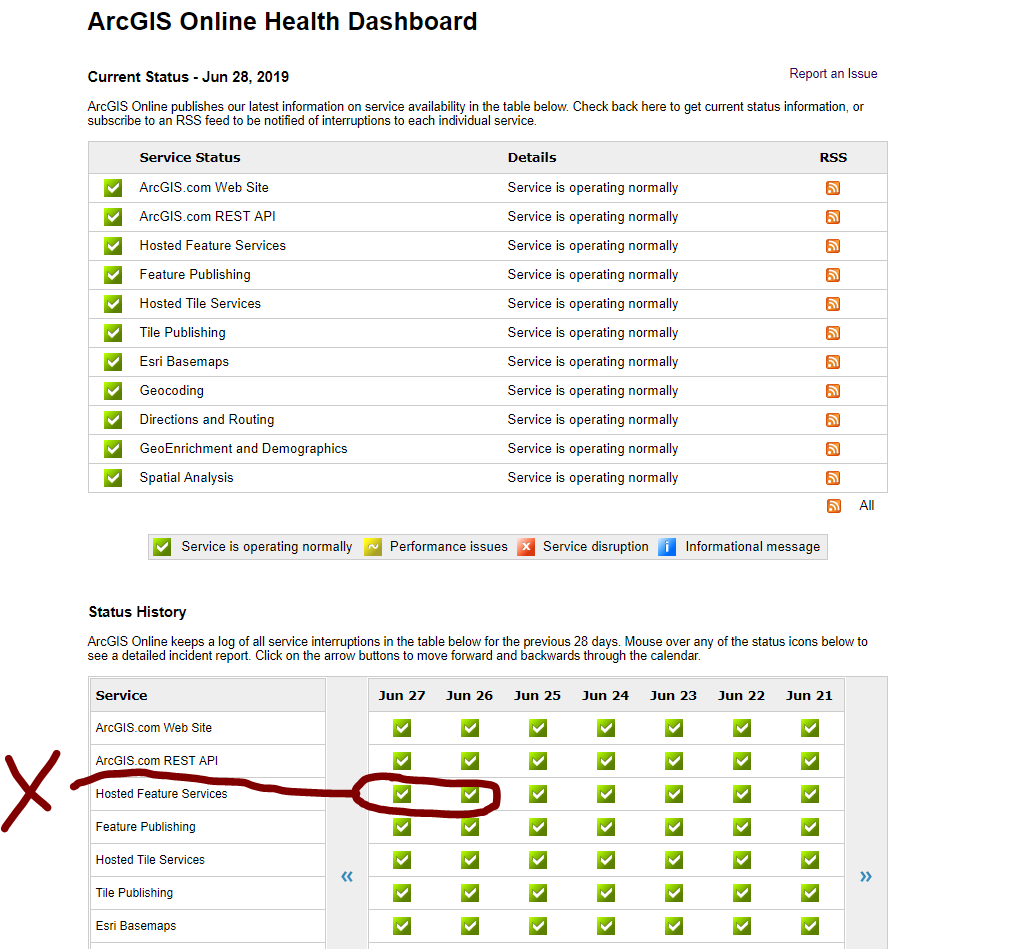Click green status icon for ArcGIS.com Web Site current status
Image resolution: width=1015 pixels, height=949 pixels.
pyautogui.click(x=113, y=188)
